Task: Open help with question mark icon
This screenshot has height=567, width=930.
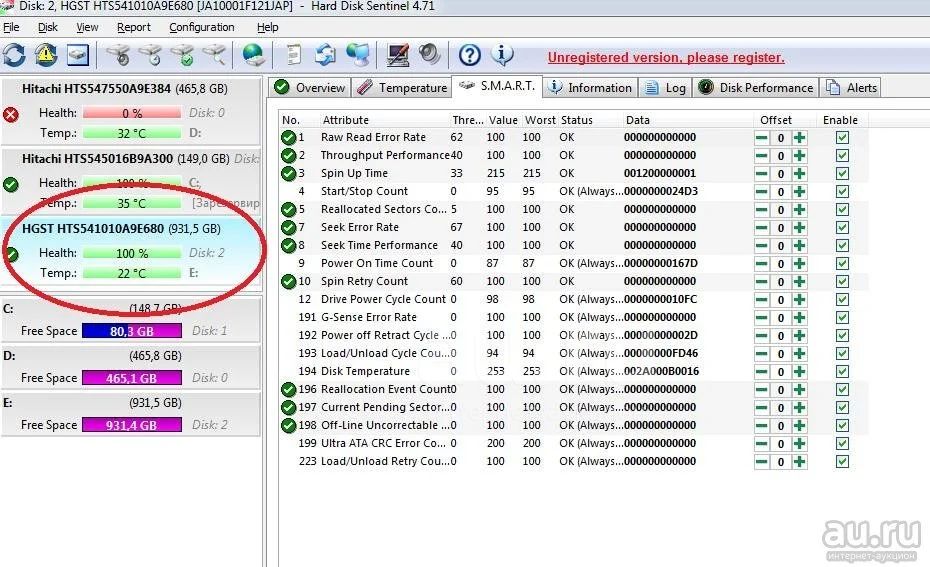Action: 470,55
